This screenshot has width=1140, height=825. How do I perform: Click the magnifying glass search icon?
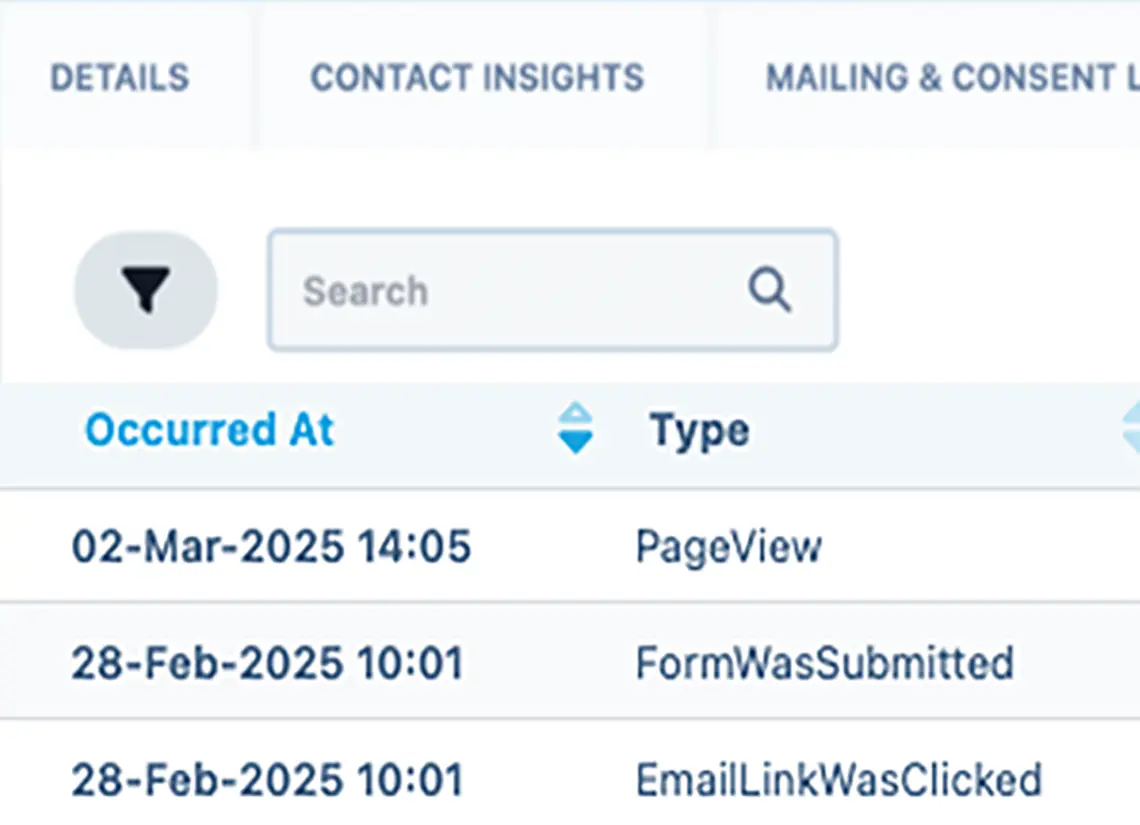(769, 290)
